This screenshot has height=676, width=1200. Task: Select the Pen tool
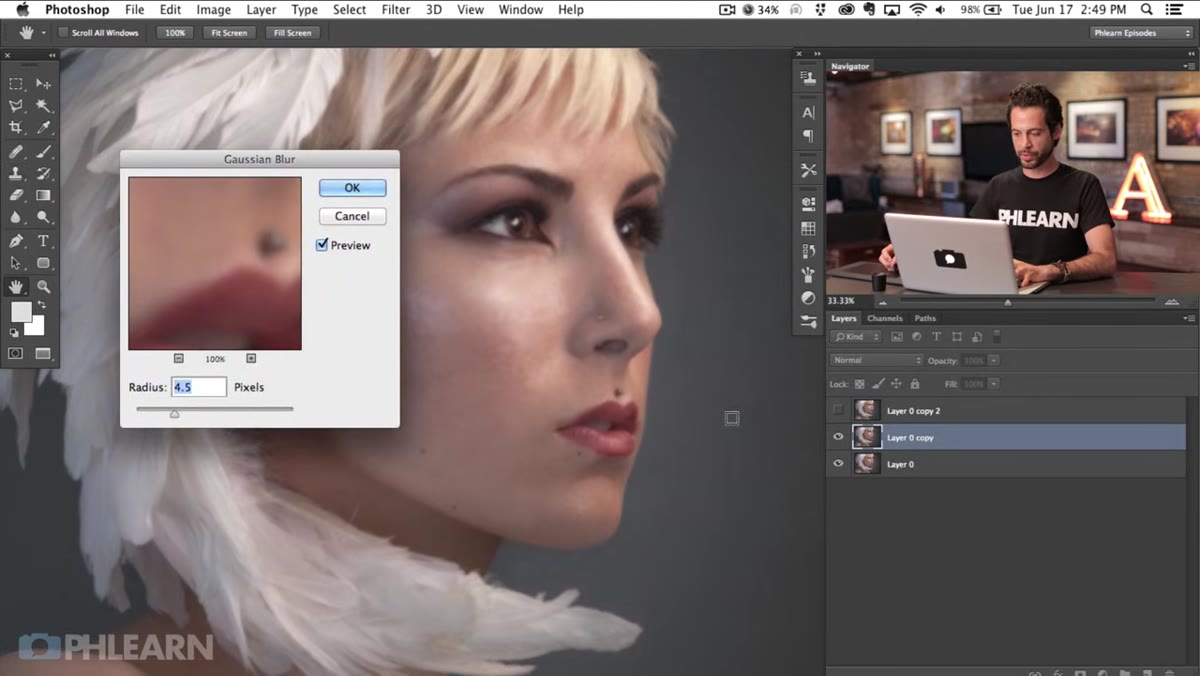tap(16, 241)
